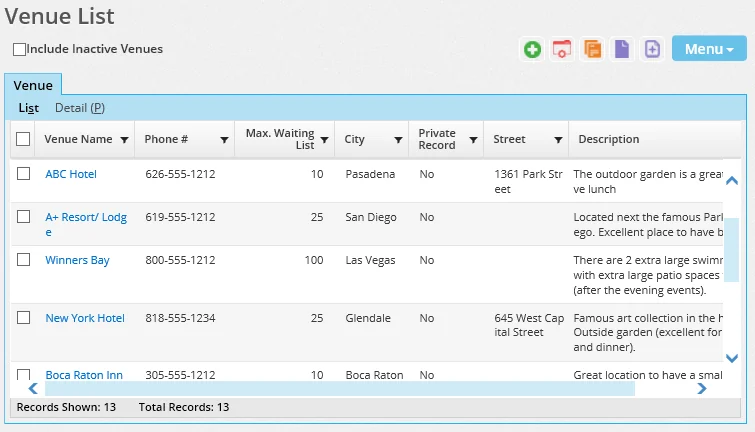This screenshot has width=755, height=432.
Task: Click the solid purple document icon
Action: [x=622, y=49]
